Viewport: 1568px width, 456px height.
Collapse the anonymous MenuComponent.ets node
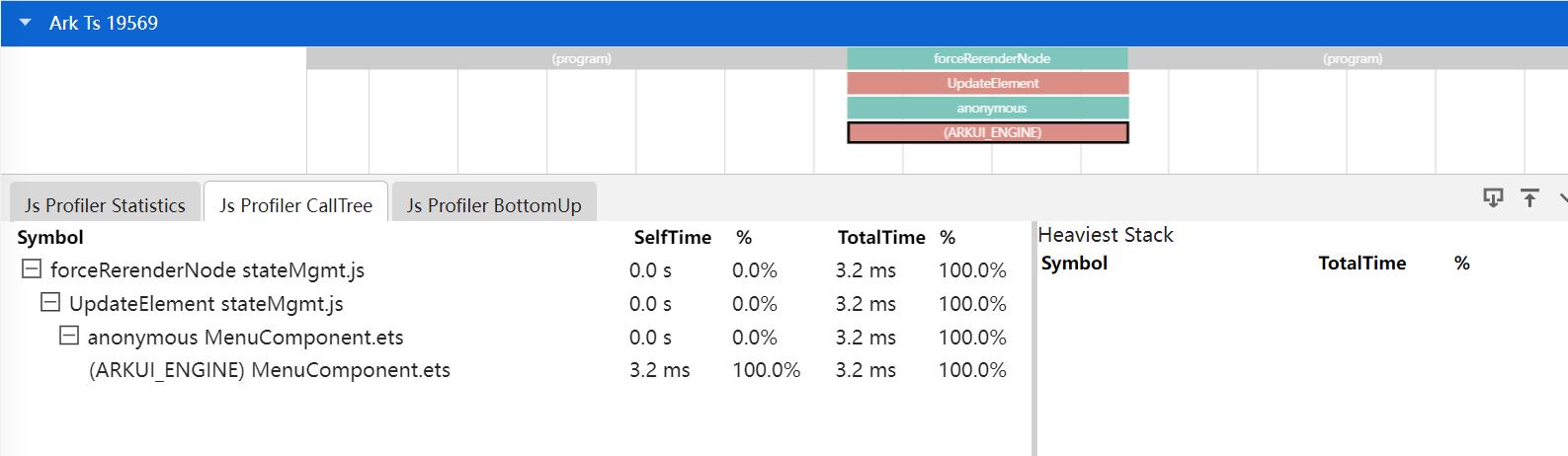pos(68,337)
